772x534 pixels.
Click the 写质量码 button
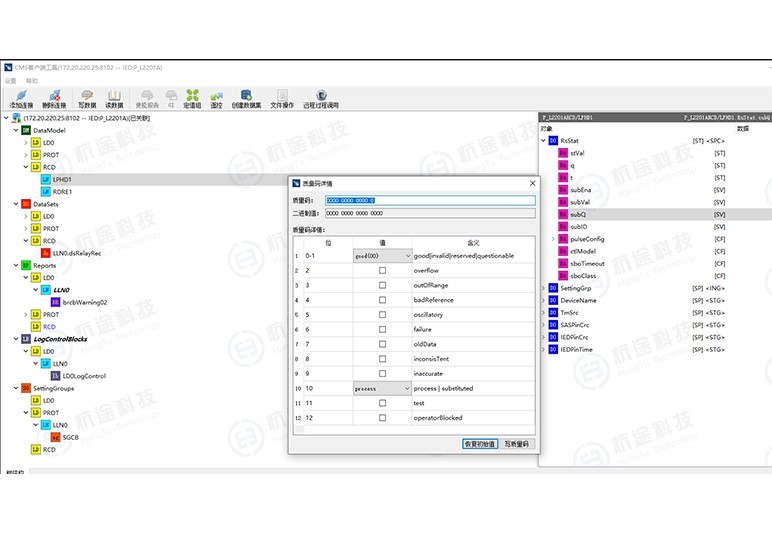[x=517, y=443]
